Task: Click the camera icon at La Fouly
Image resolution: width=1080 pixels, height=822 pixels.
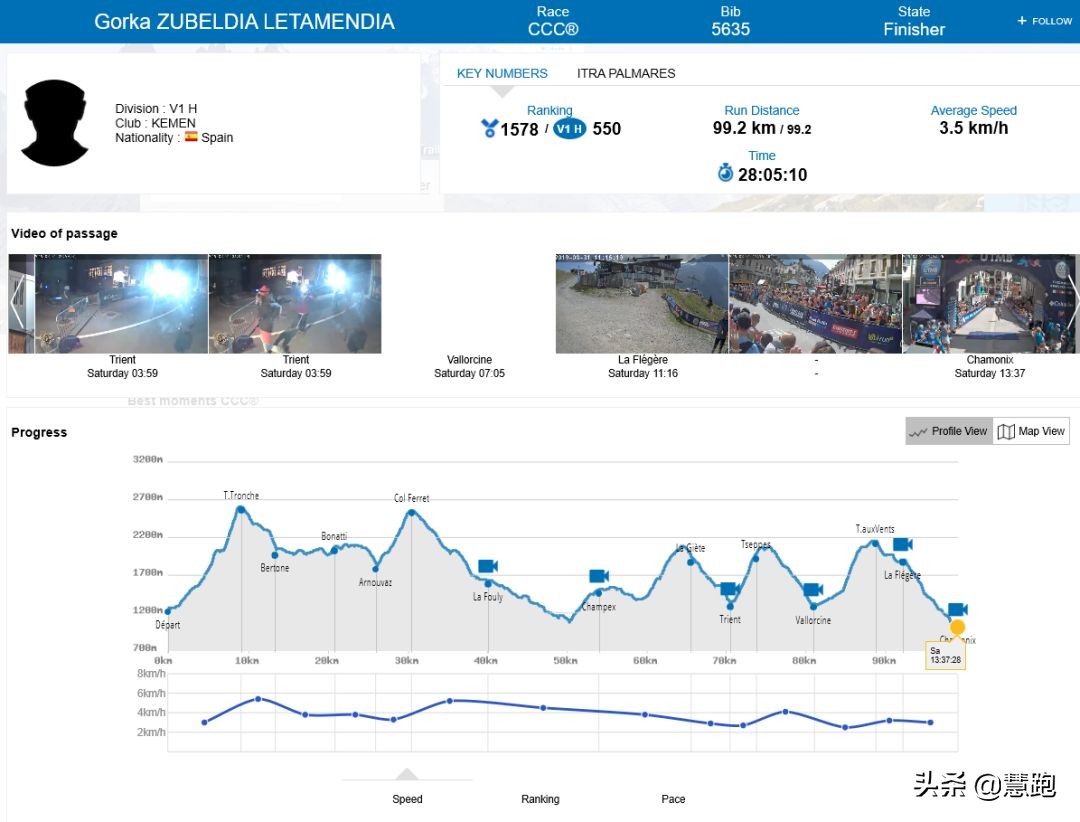Action: point(488,566)
